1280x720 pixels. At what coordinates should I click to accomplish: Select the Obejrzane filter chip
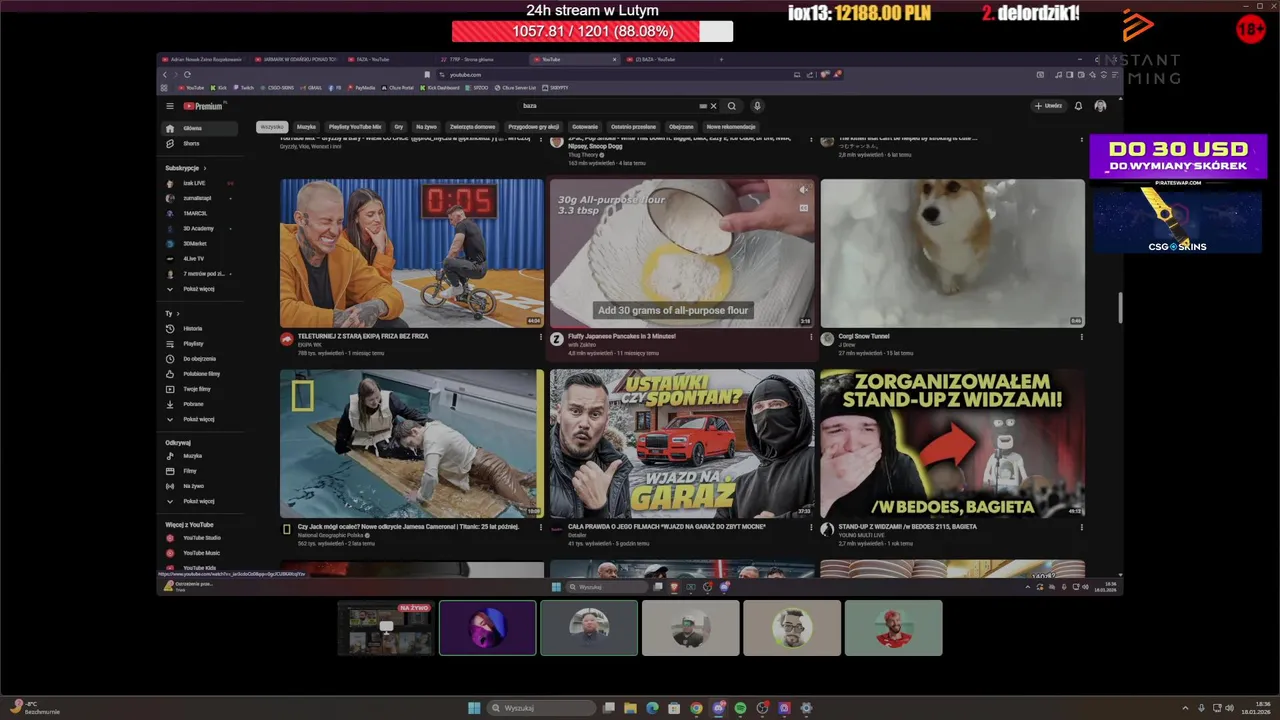681,127
